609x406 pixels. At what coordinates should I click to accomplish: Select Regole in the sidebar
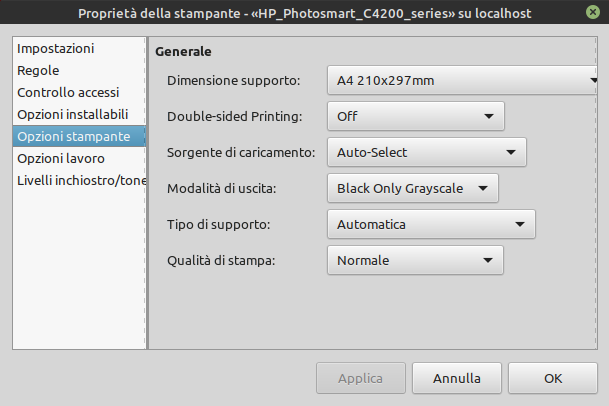pos(39,71)
